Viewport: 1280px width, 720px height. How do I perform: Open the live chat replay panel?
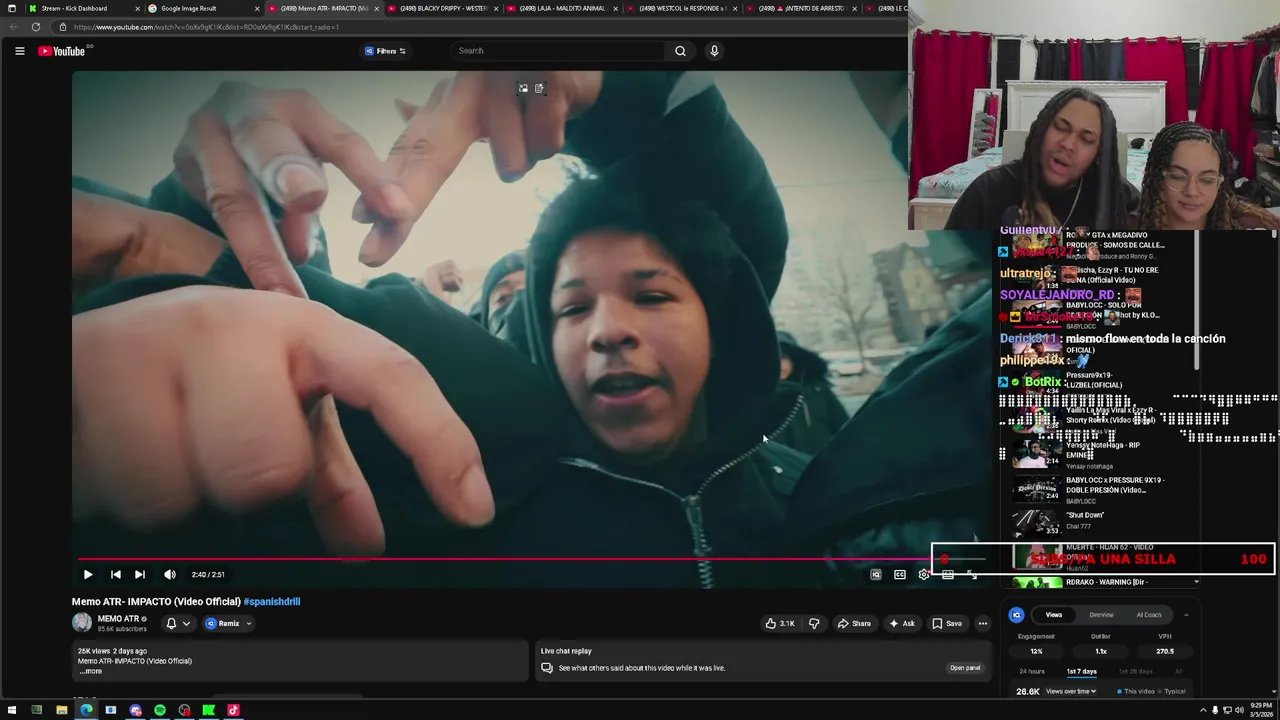[x=965, y=668]
